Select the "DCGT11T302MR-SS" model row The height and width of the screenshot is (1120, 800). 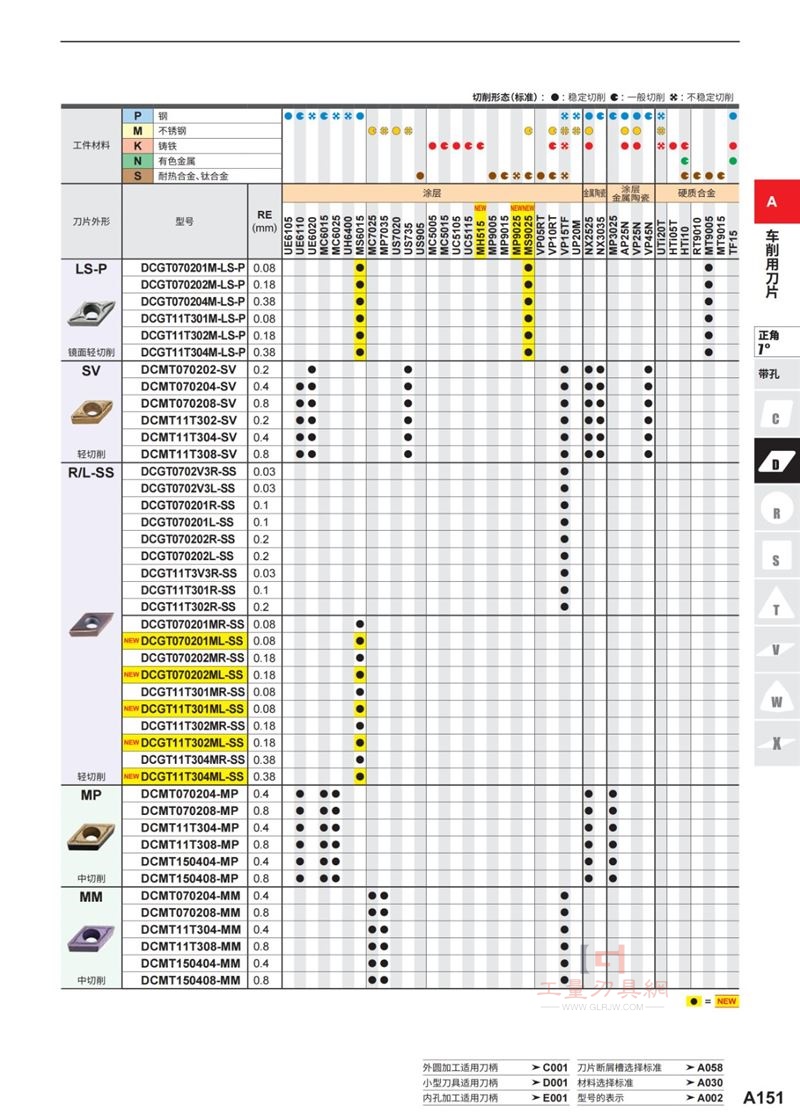point(193,726)
